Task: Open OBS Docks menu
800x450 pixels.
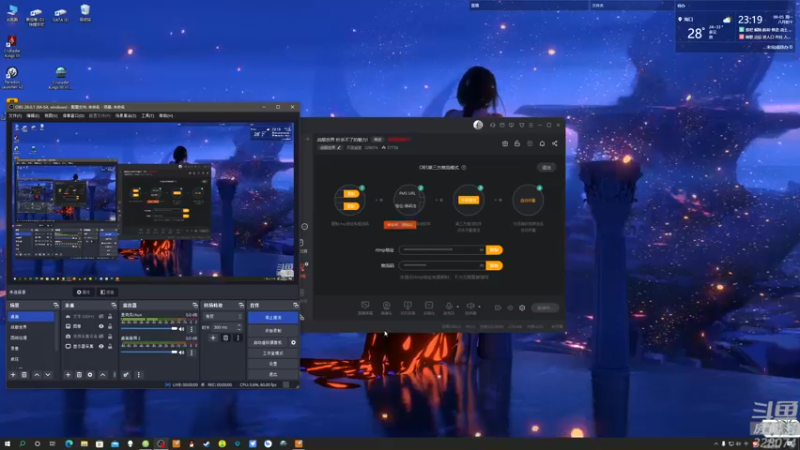Action: tap(73, 116)
